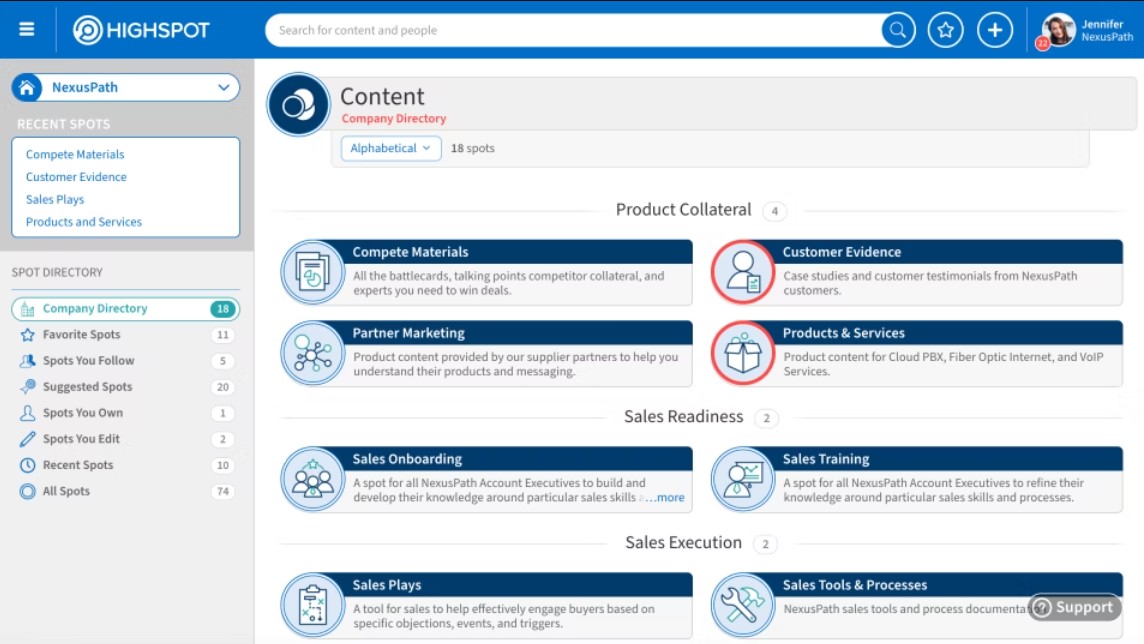Open the Sales Tools & Processes card title
This screenshot has width=1144, height=644.
(855, 586)
